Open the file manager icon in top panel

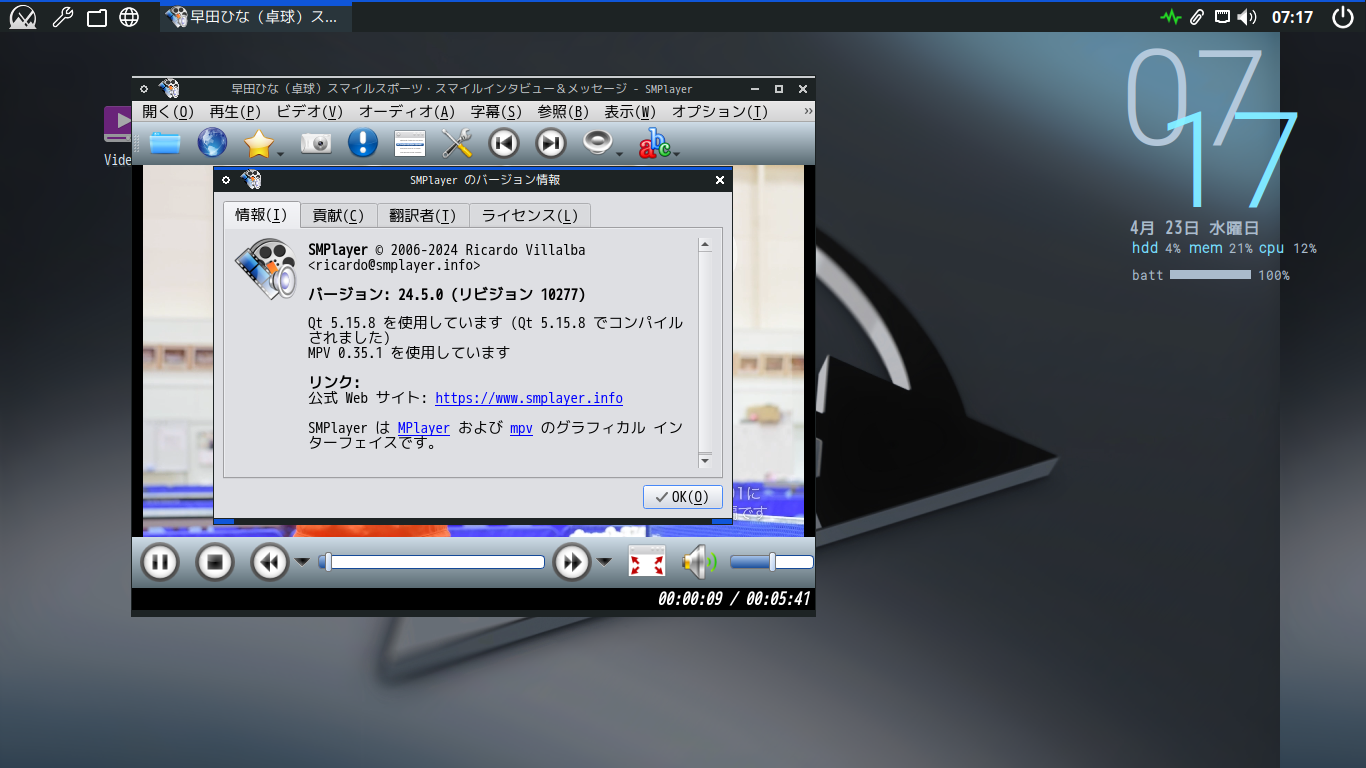96,17
